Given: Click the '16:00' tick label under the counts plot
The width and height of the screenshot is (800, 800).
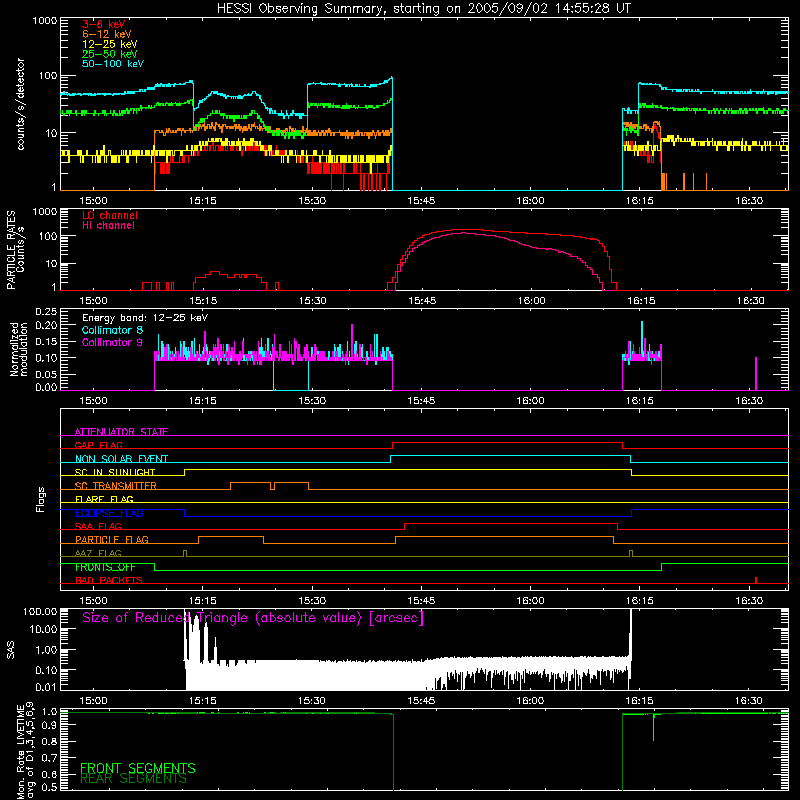Looking at the screenshot, I should (530, 201).
